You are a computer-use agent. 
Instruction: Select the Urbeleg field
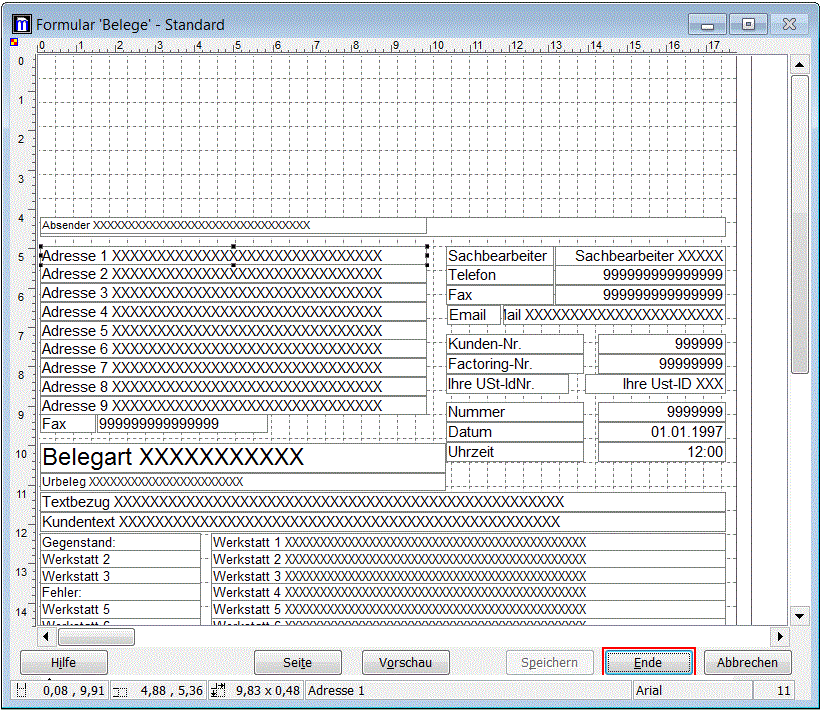tap(243, 482)
